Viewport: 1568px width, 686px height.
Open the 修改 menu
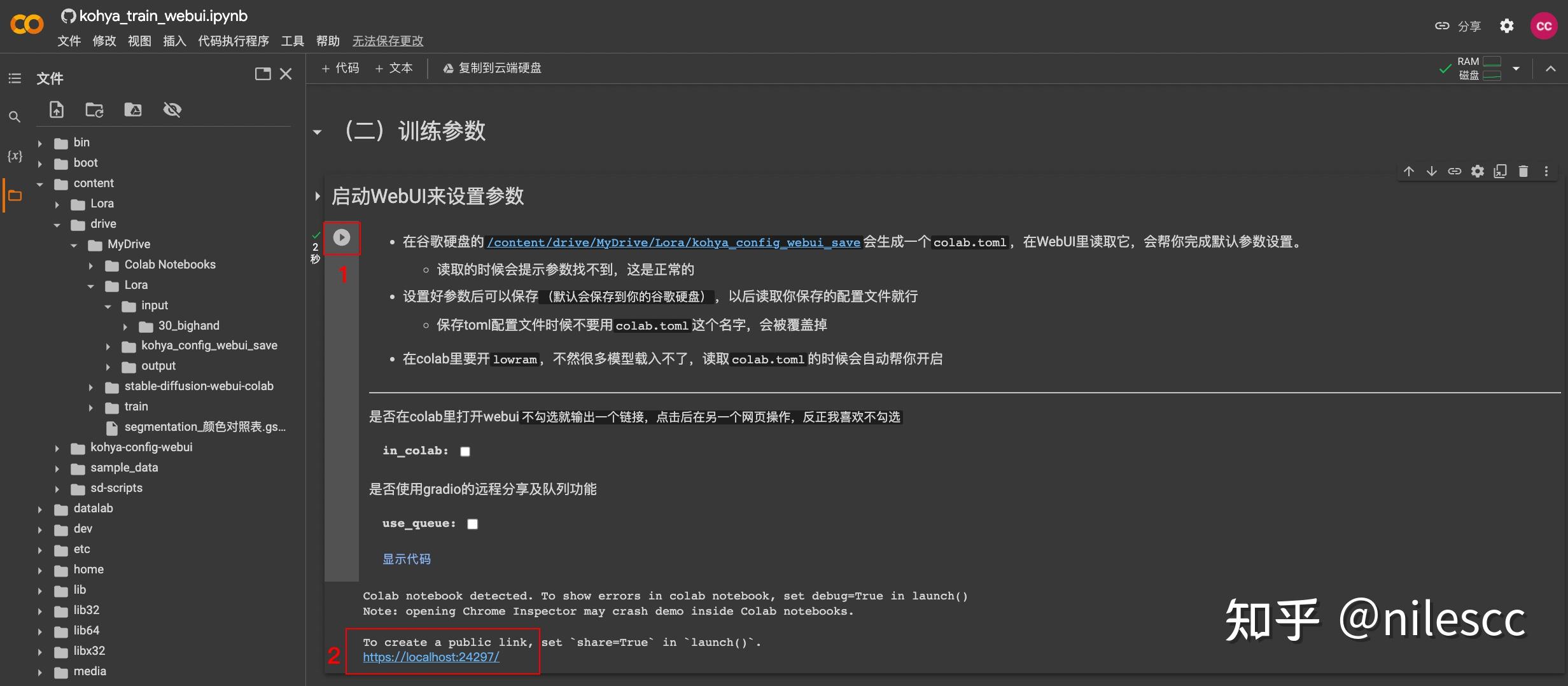(x=104, y=41)
